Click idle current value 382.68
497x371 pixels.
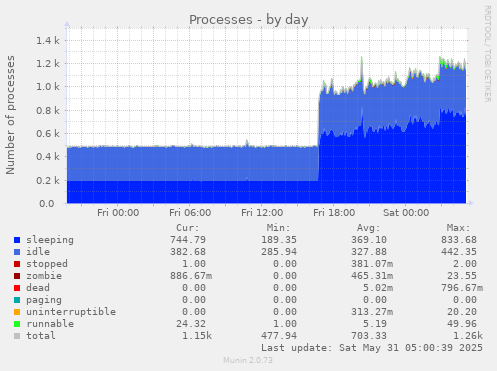[x=188, y=252]
